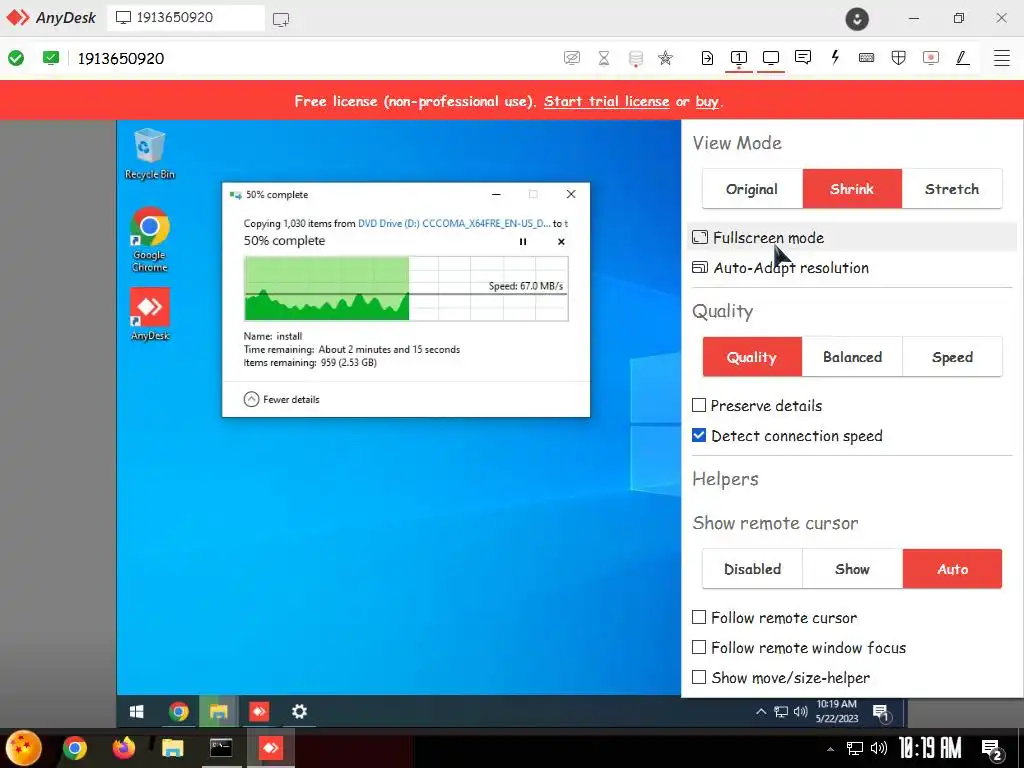This screenshot has height=768, width=1024.
Task: Set remote cursor to Show
Action: 852,569
